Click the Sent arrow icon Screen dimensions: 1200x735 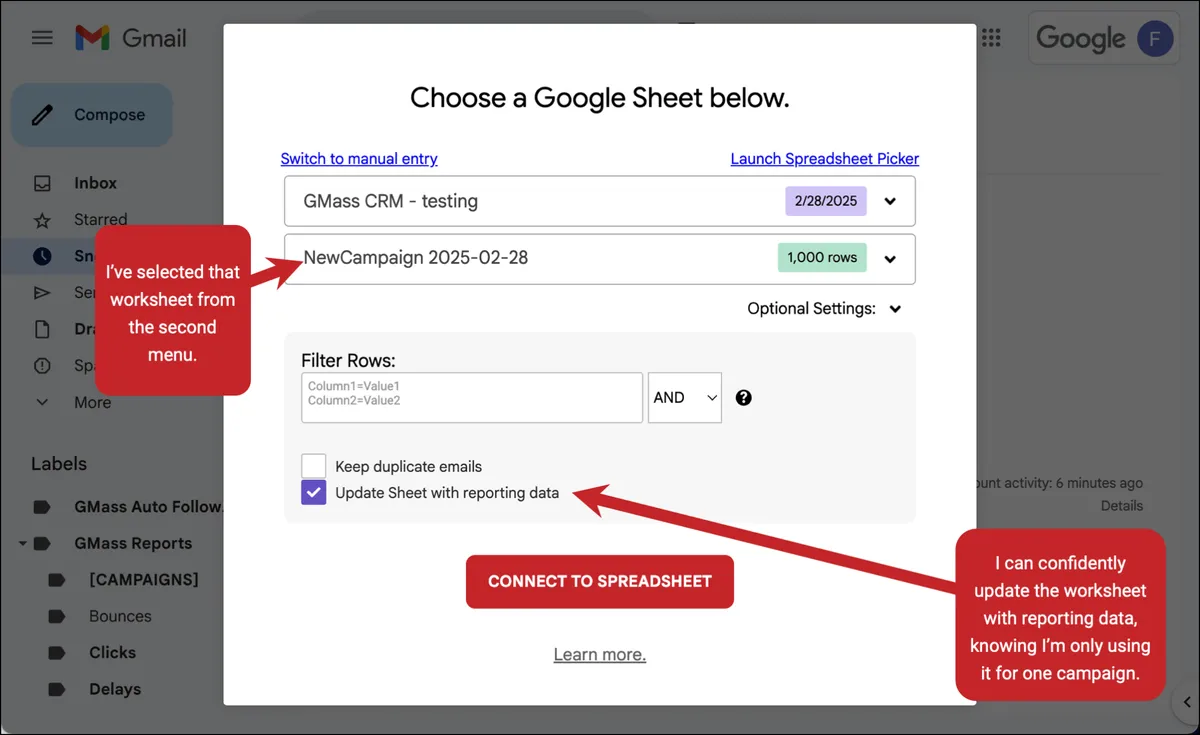coord(42,293)
